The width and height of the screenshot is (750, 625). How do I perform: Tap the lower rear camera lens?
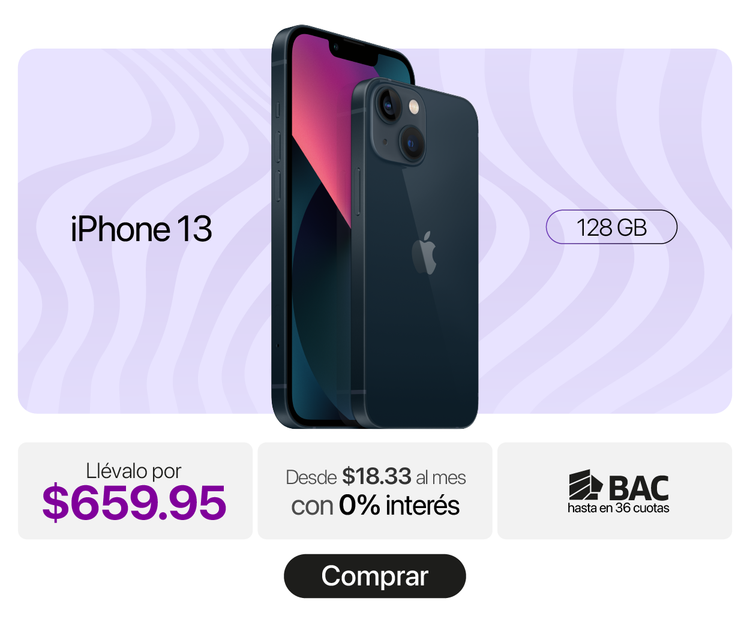click(x=412, y=141)
